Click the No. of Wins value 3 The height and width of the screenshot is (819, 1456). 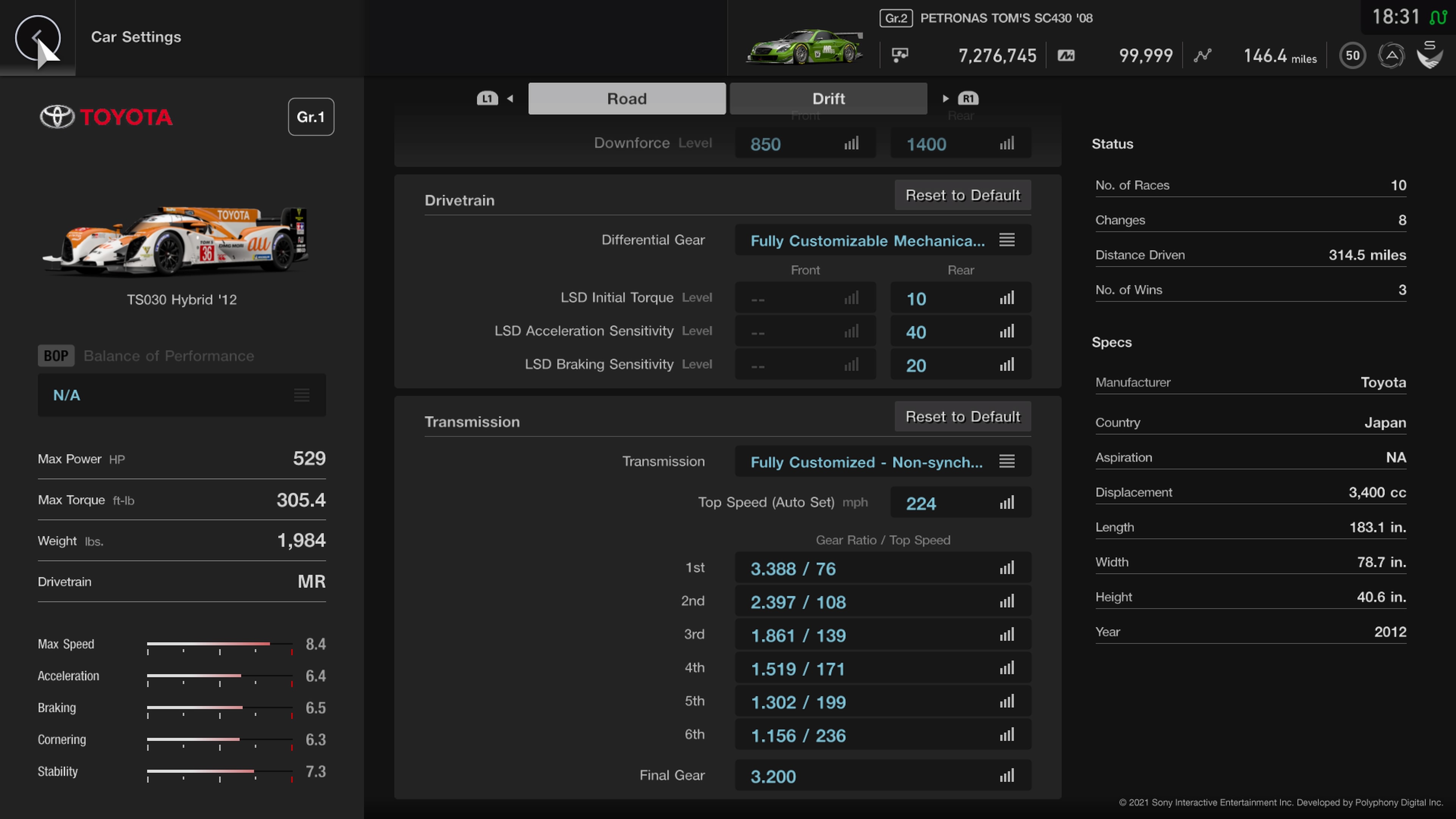1402,290
